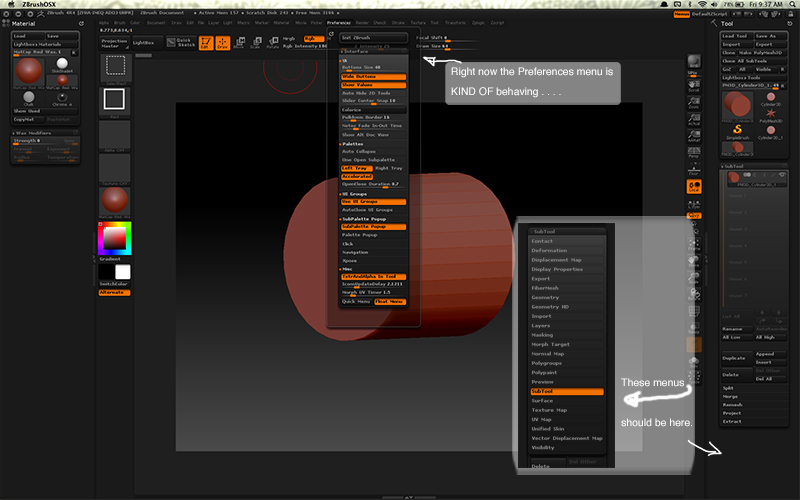Click Make PolyMesh3D button
The image size is (800, 500).
pos(762,53)
